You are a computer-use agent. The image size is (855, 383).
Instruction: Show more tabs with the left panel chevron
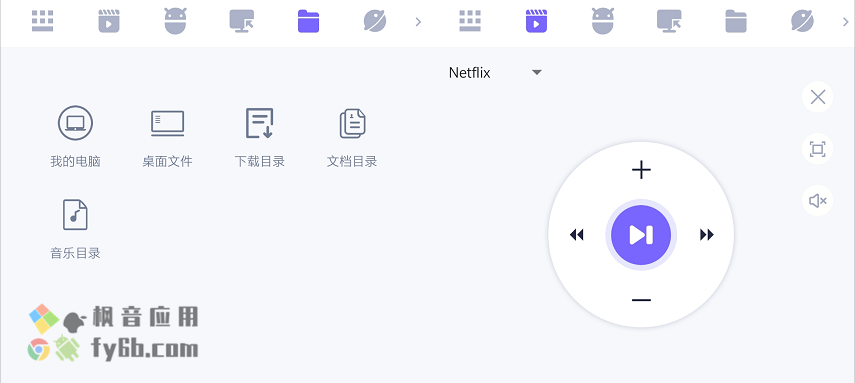(418, 22)
